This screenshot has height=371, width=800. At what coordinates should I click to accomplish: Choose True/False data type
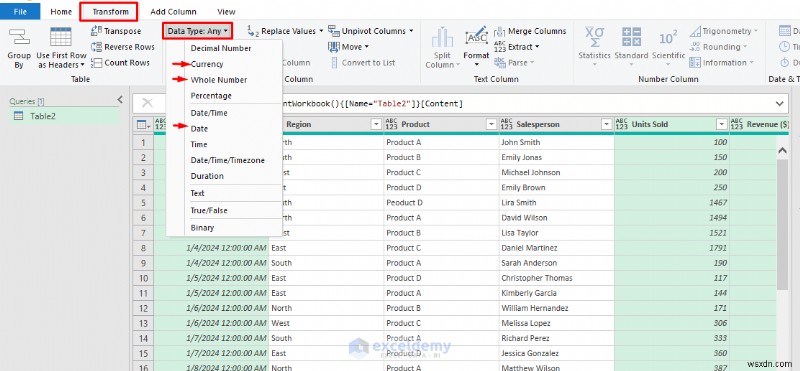pyautogui.click(x=209, y=210)
